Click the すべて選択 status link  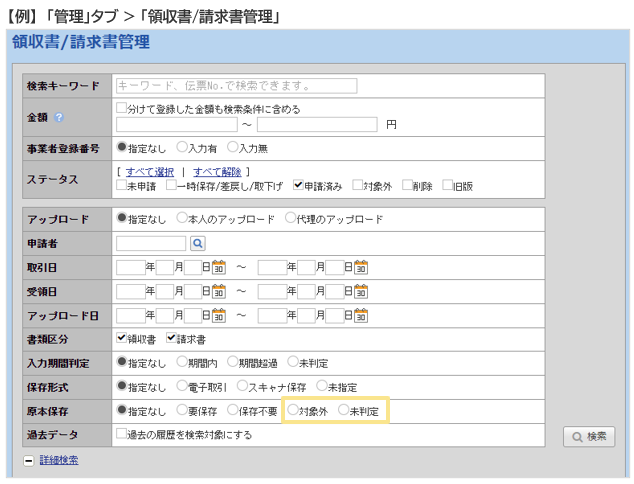pyautogui.click(x=149, y=172)
